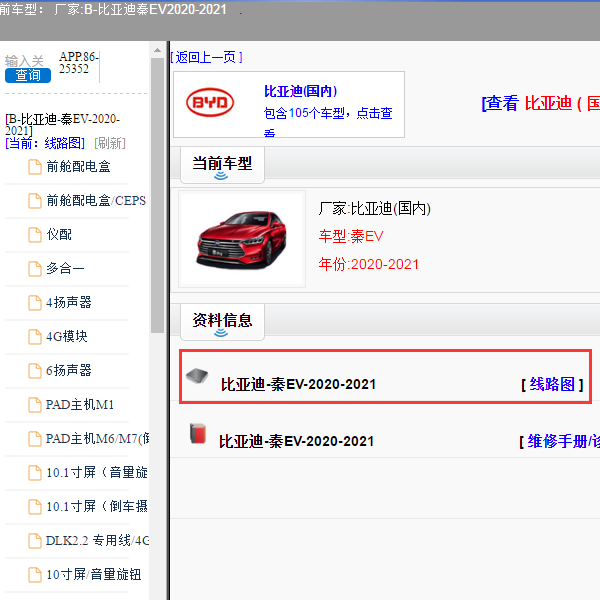
Task: Click 比亚迪-秦EV-2020-2021 title in 维修手册 row
Action: coord(297,442)
